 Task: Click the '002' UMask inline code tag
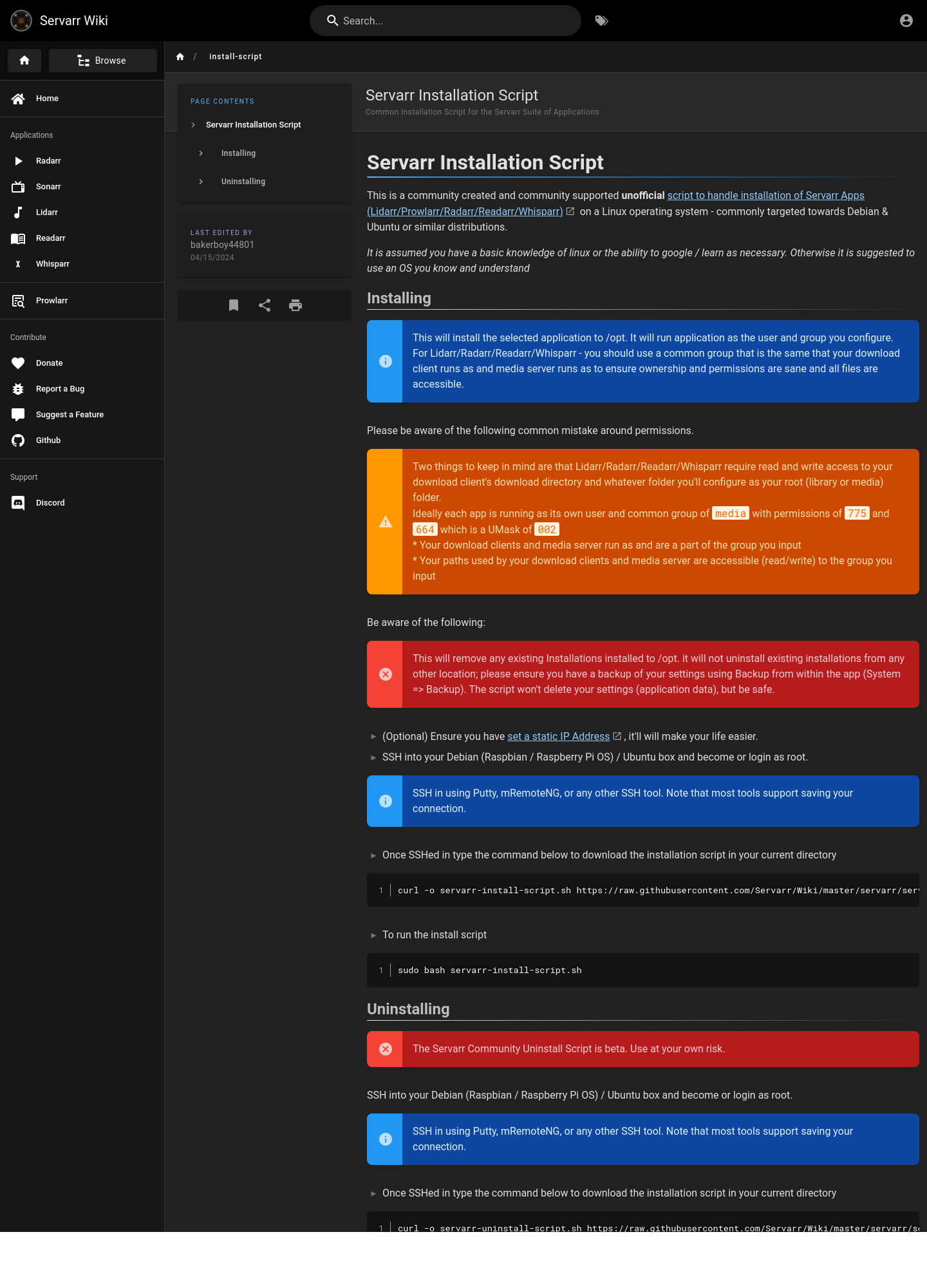[x=547, y=529]
